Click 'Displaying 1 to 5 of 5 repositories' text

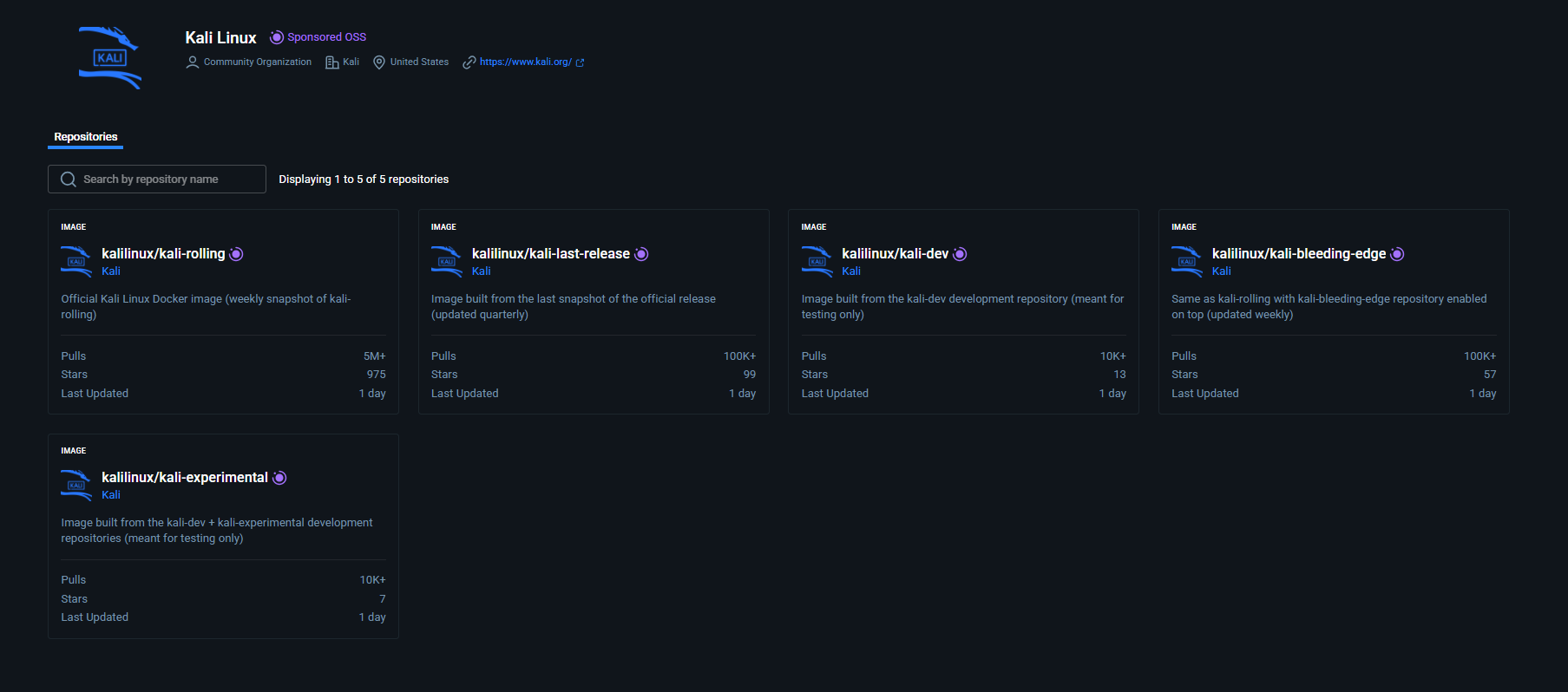364,180
